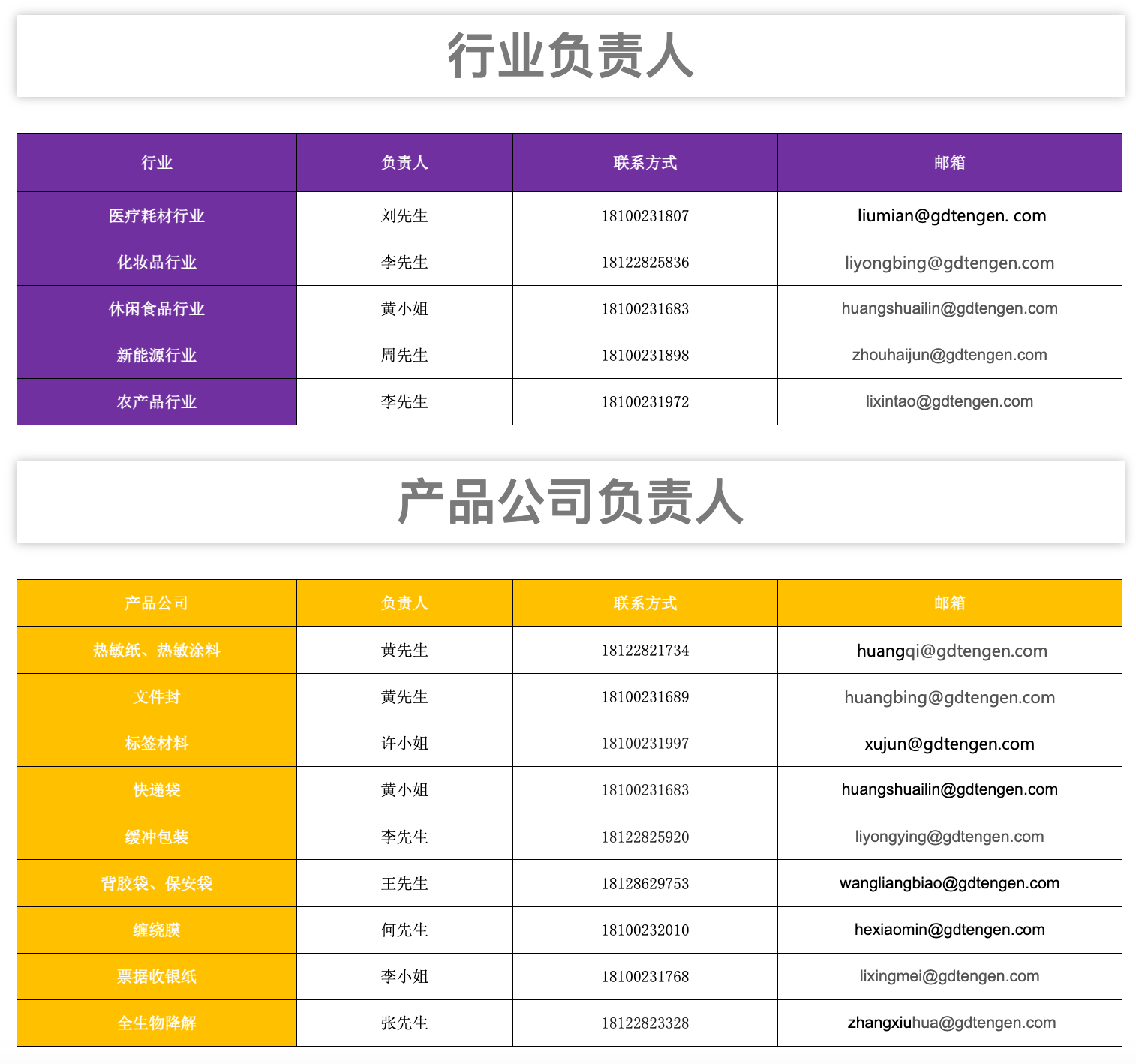The height and width of the screenshot is (1064, 1136).
Task: Select 黄小姐 in the 快递袋 row
Action: [404, 790]
